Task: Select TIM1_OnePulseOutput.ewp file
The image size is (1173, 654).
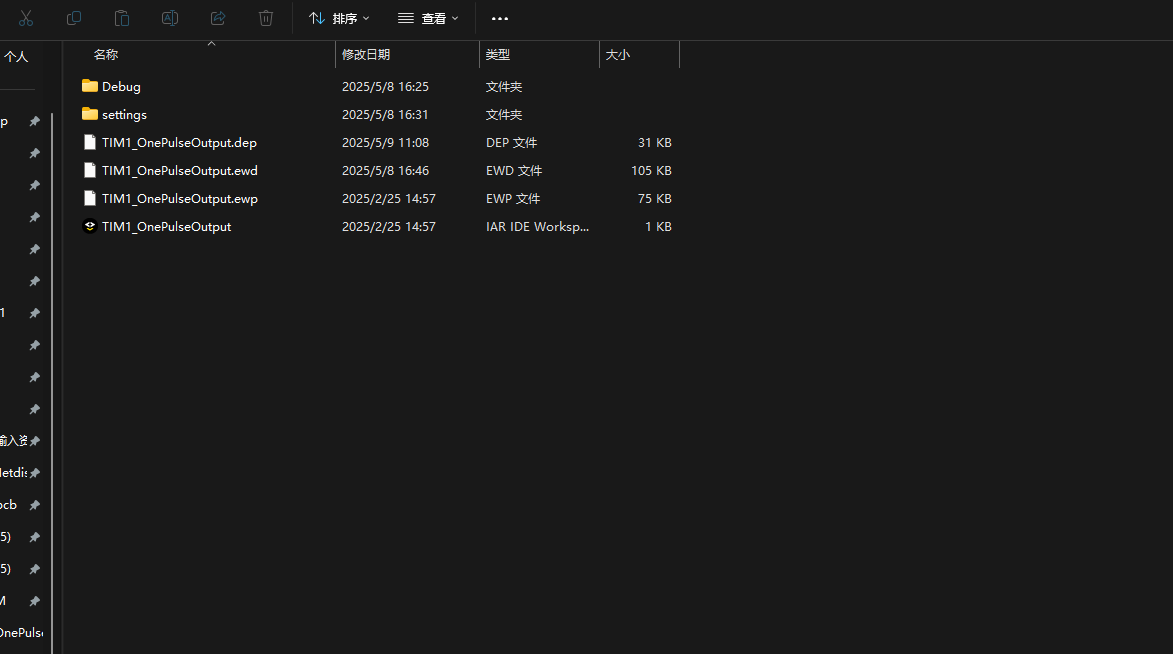Action: (179, 199)
